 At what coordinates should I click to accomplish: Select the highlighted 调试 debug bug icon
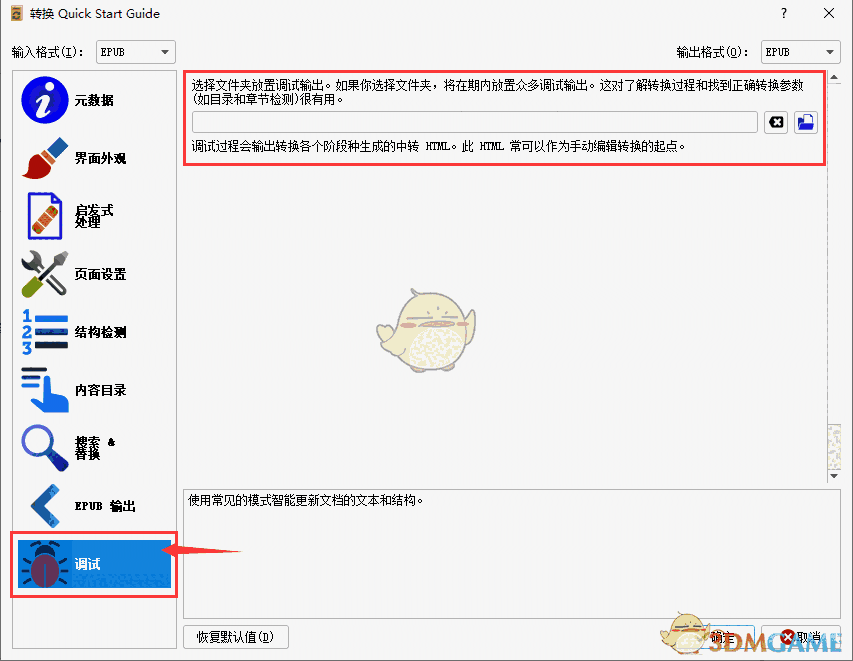43,564
